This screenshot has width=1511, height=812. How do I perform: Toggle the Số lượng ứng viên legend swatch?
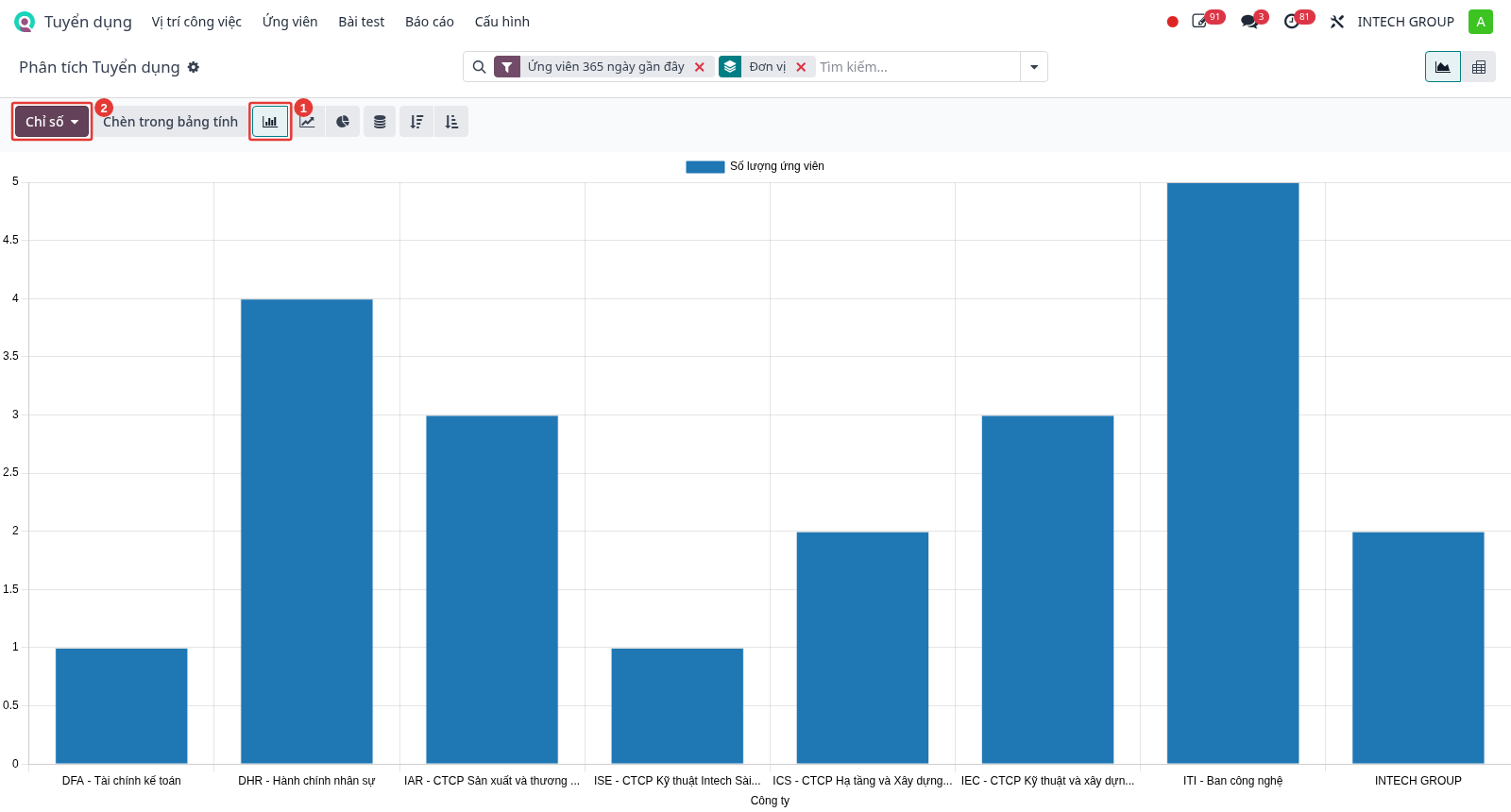705,167
